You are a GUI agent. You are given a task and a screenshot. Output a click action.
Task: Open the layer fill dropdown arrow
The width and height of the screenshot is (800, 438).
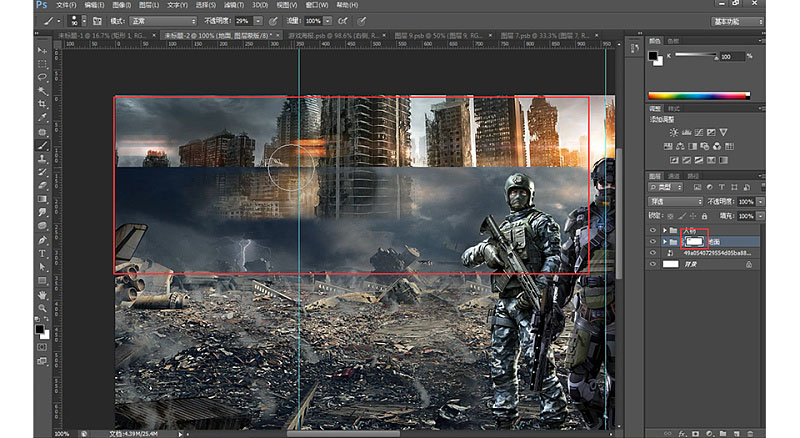[760, 216]
